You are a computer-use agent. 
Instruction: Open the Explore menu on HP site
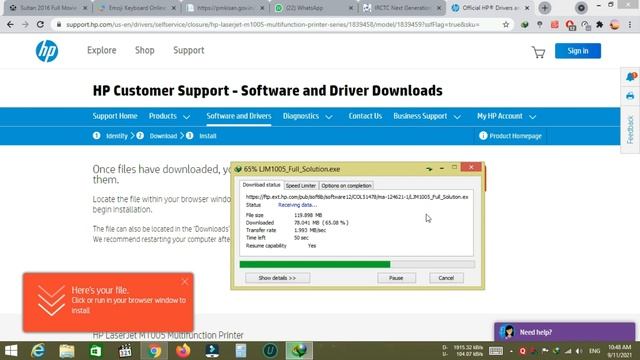pos(102,50)
